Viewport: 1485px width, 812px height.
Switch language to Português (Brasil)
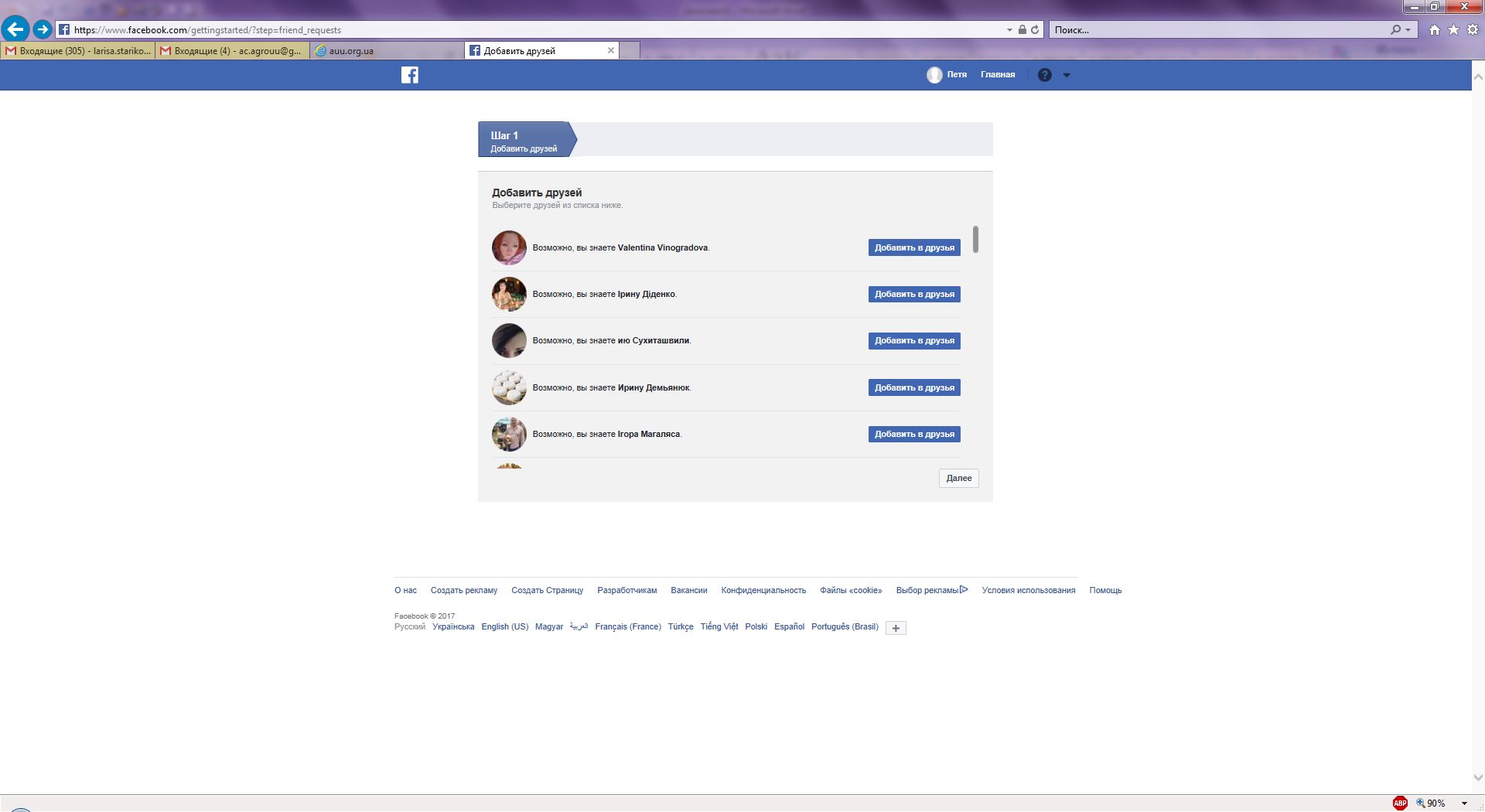(845, 626)
